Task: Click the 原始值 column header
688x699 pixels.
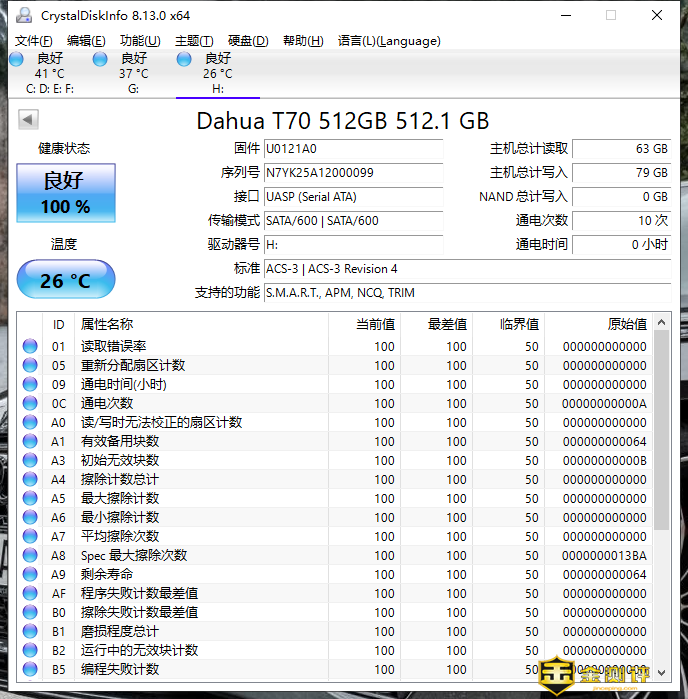Action: tap(626, 324)
